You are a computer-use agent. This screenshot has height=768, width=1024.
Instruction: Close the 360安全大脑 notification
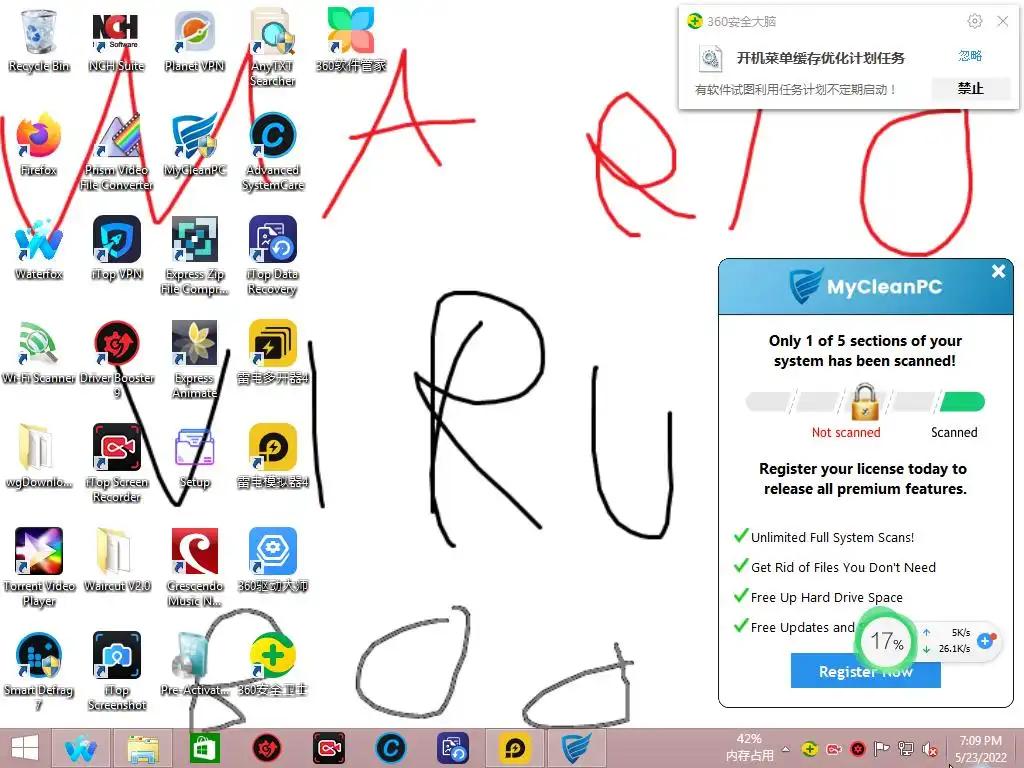pyautogui.click(x=1002, y=22)
